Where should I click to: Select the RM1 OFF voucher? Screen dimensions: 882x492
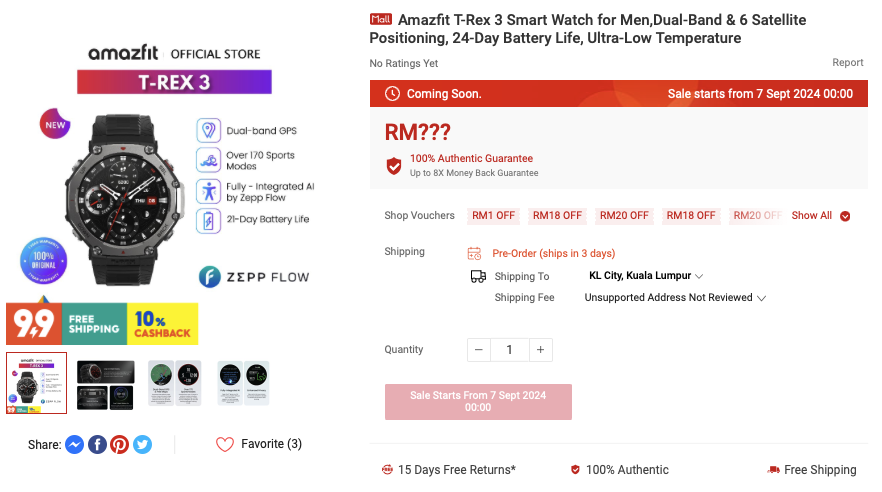[x=493, y=215]
